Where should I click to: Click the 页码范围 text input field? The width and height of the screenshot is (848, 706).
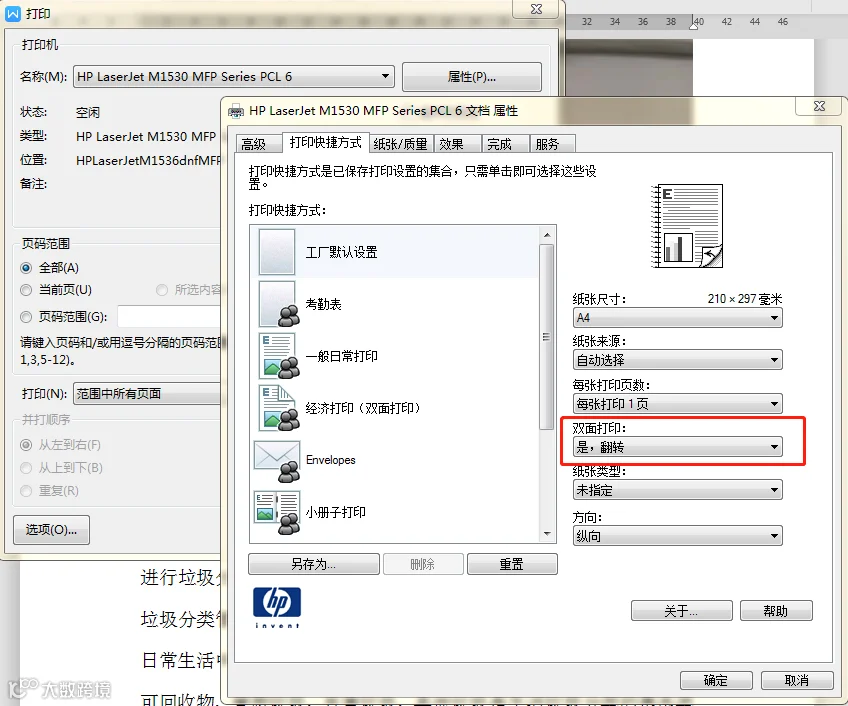(x=169, y=316)
